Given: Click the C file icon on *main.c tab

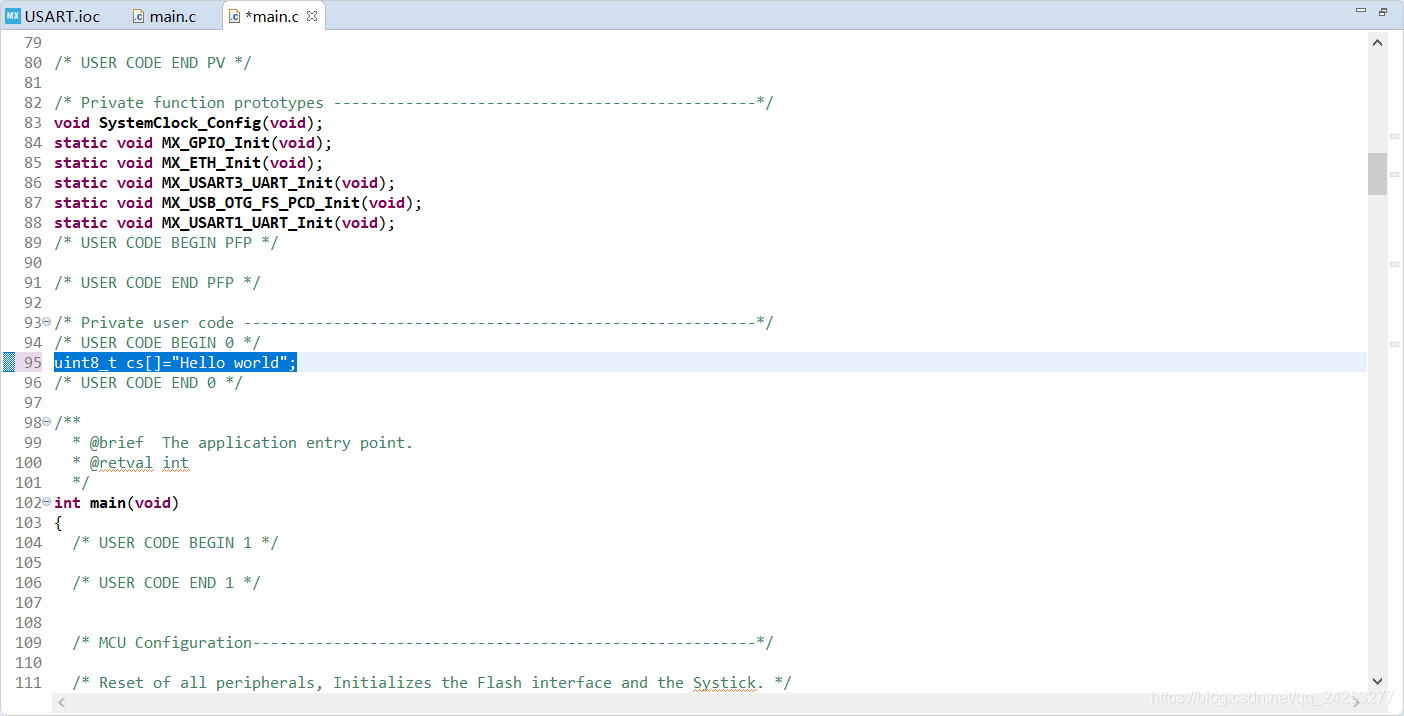Looking at the screenshot, I should point(234,16).
